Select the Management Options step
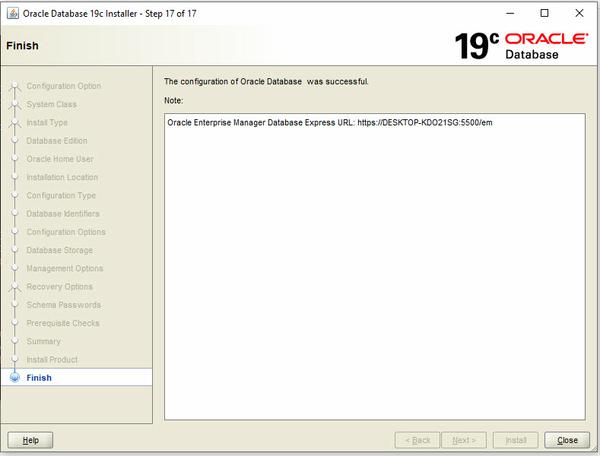This screenshot has height=456, width=600. [64, 268]
